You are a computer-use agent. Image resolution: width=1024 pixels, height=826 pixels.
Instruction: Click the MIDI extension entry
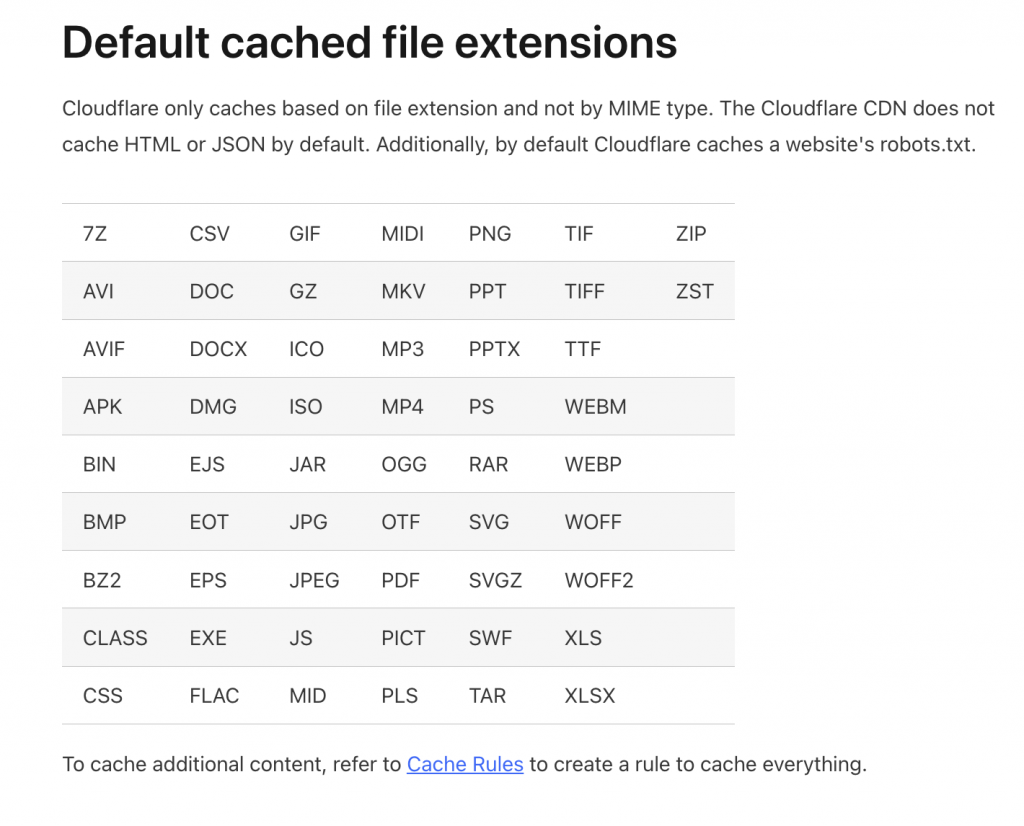click(x=402, y=234)
